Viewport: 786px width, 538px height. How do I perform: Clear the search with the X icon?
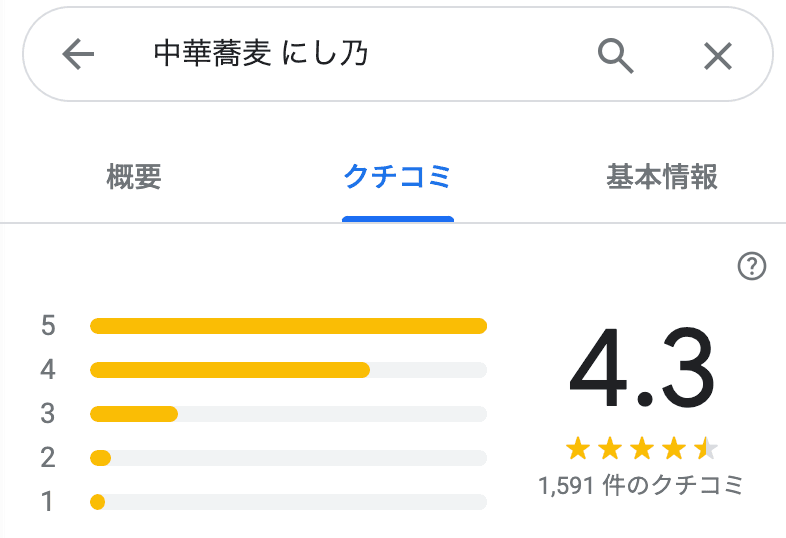(718, 55)
